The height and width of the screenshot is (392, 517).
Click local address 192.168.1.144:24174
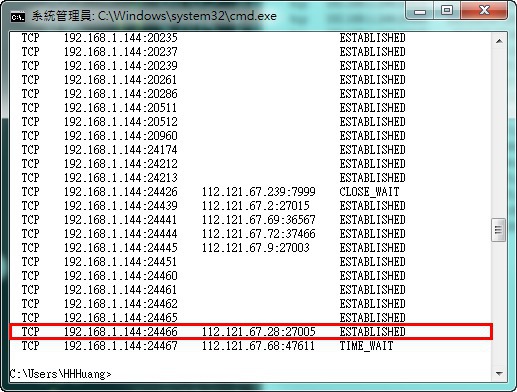point(121,150)
